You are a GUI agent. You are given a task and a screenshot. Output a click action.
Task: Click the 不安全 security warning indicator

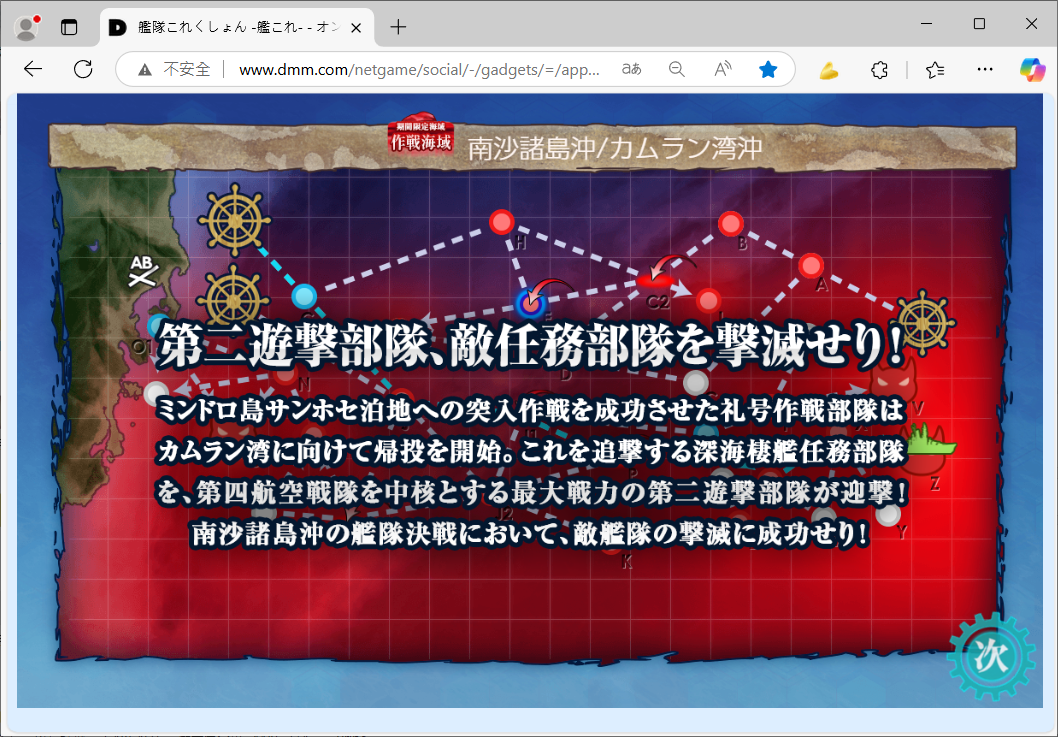pos(174,69)
